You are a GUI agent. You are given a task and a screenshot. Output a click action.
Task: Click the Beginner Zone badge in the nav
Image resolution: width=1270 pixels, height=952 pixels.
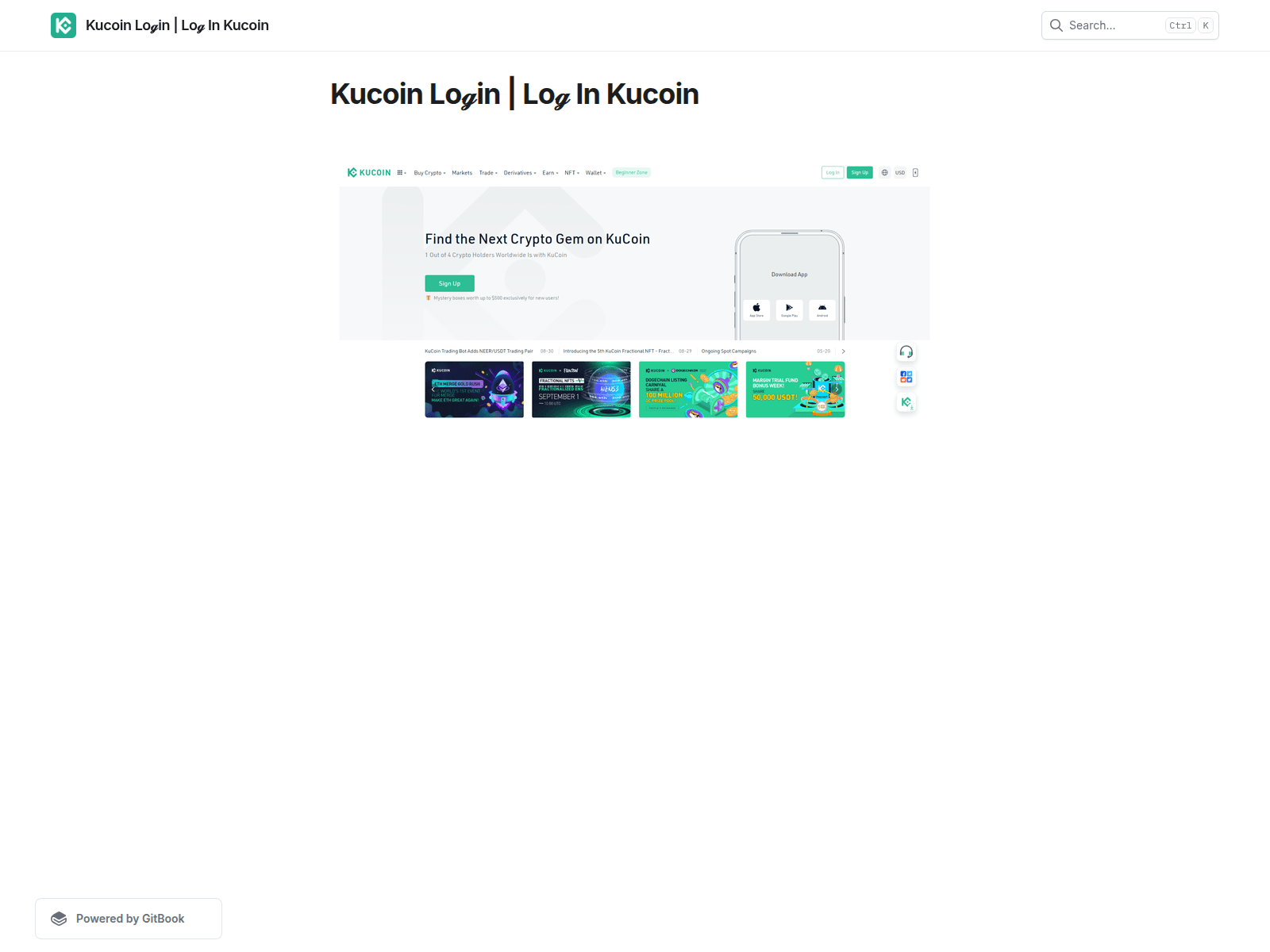coord(632,172)
